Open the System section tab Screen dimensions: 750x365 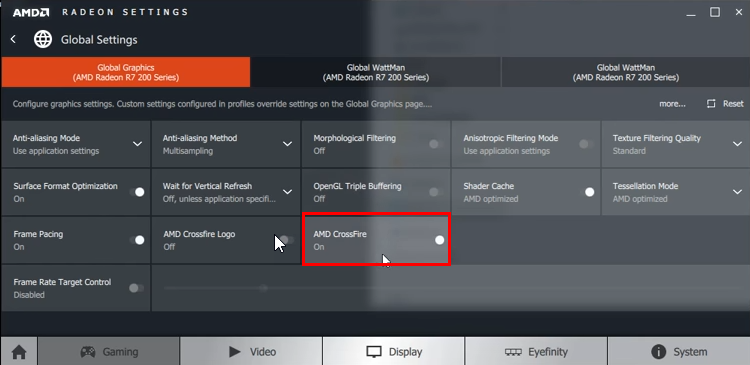tap(679, 351)
